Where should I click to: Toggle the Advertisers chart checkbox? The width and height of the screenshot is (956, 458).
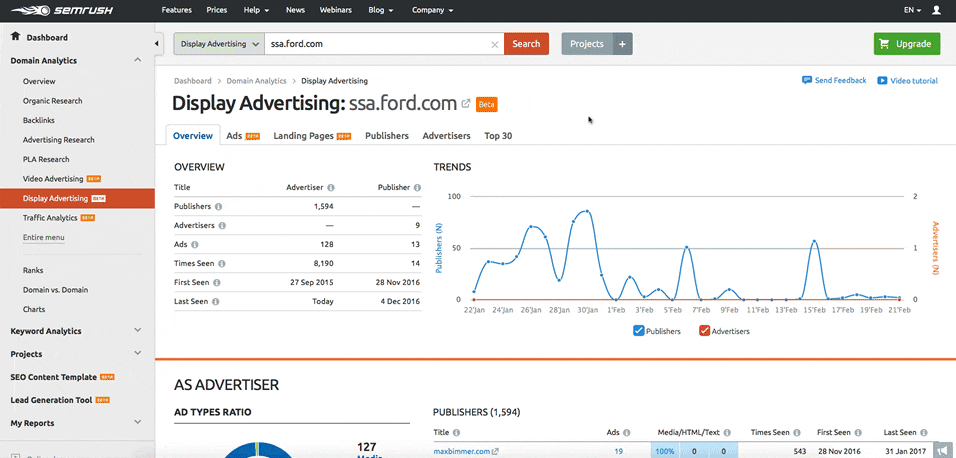(x=704, y=330)
